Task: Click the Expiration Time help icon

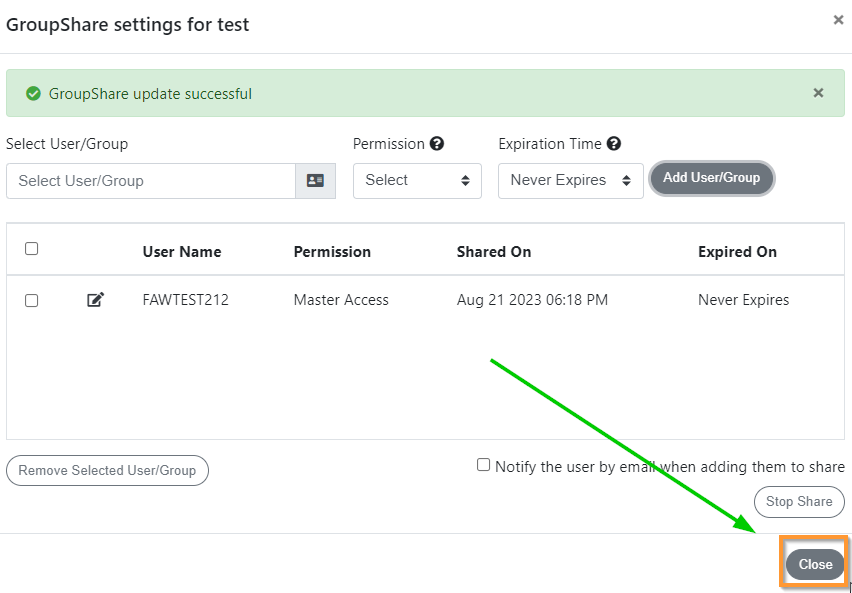Action: (613, 143)
